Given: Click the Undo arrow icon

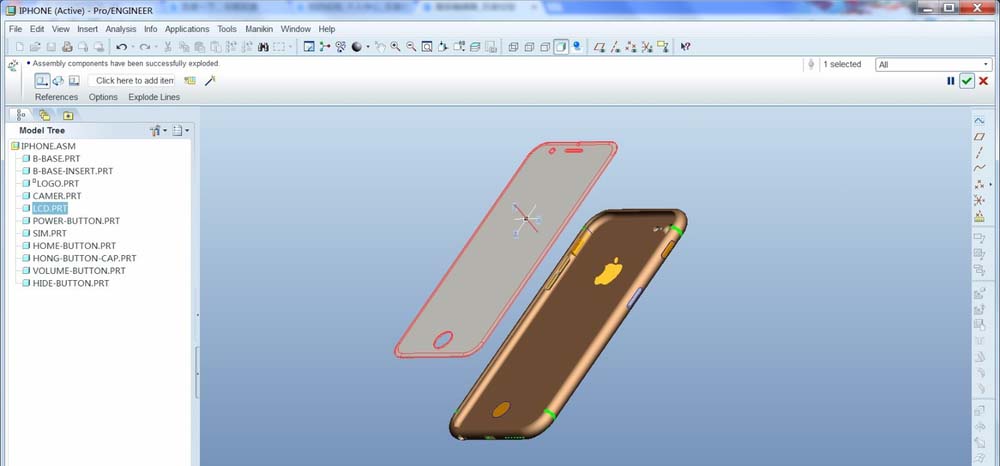Looking at the screenshot, I should point(121,47).
